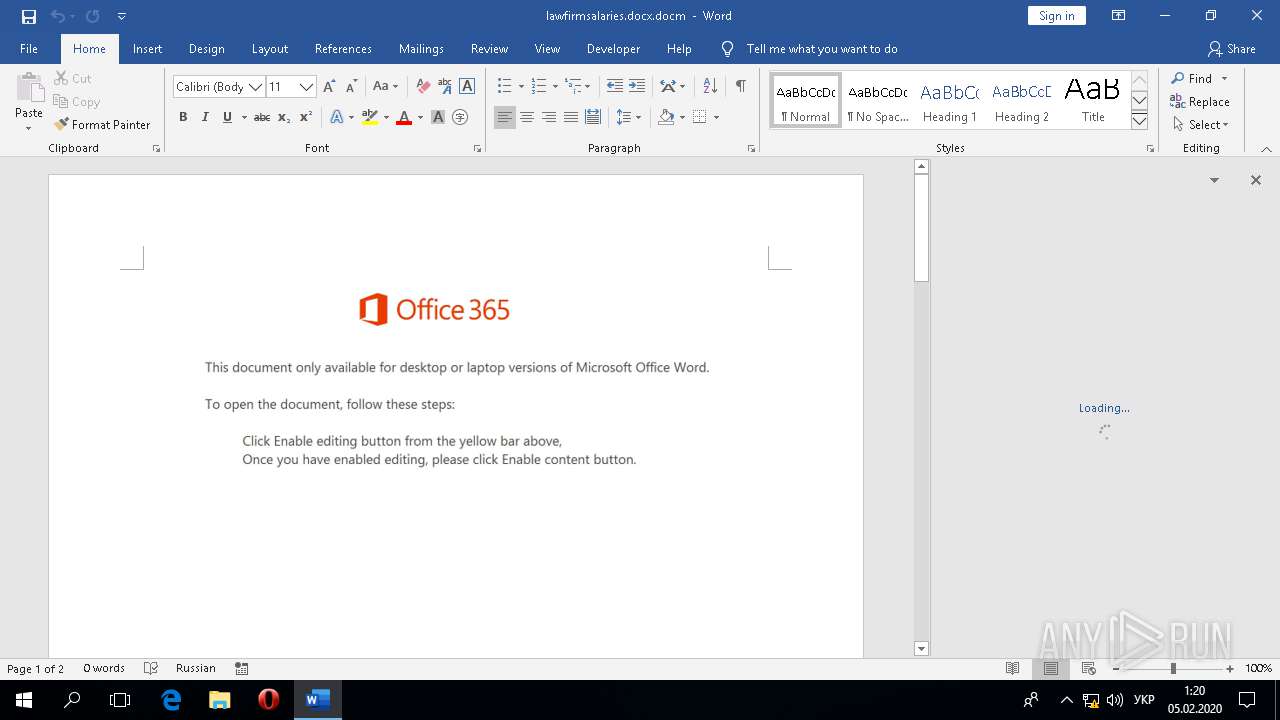Image resolution: width=1280 pixels, height=720 pixels.
Task: Click Replace in Editing group
Action: (1200, 101)
